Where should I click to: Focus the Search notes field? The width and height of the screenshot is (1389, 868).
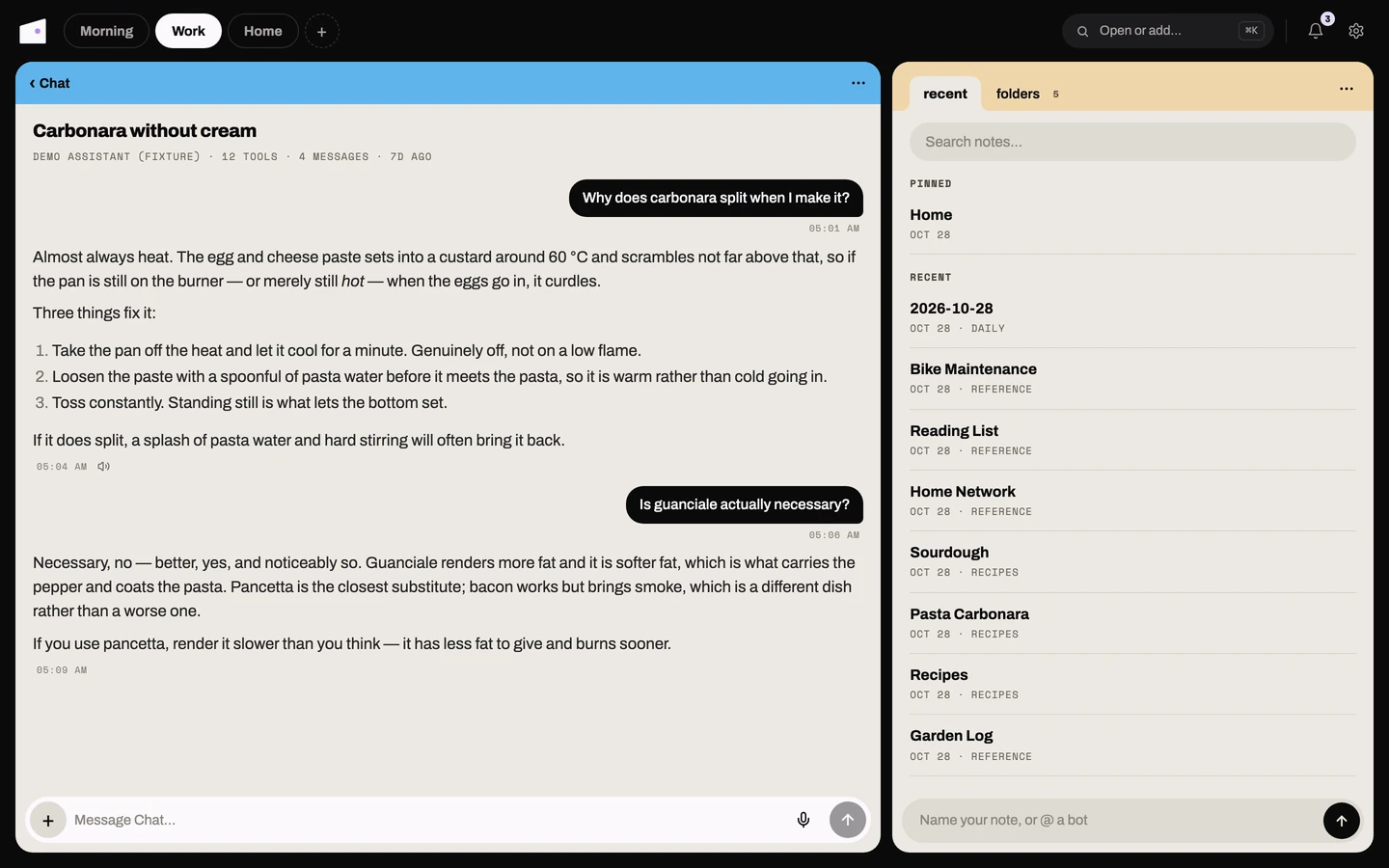(1132, 142)
